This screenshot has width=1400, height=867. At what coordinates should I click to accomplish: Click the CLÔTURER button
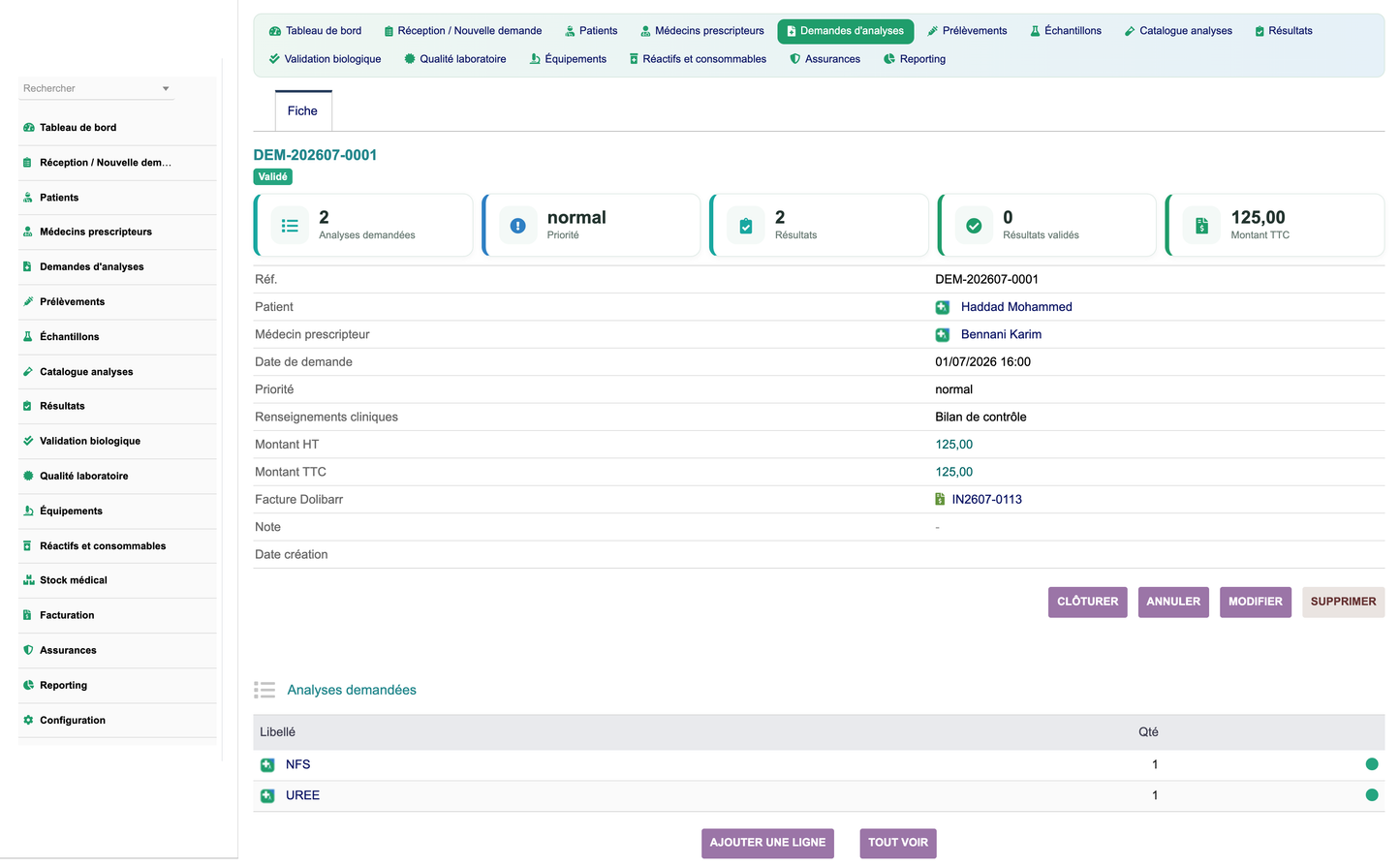pos(1087,602)
